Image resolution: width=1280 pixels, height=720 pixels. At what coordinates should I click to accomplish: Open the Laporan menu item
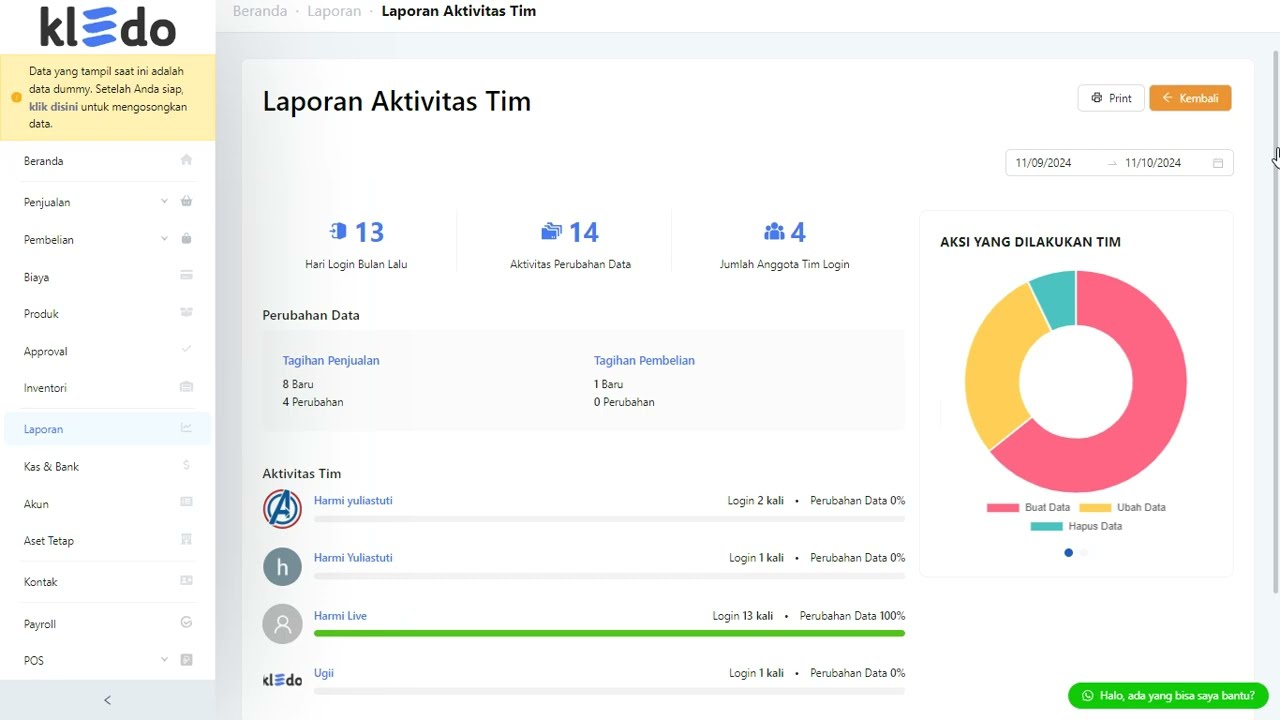tap(44, 429)
